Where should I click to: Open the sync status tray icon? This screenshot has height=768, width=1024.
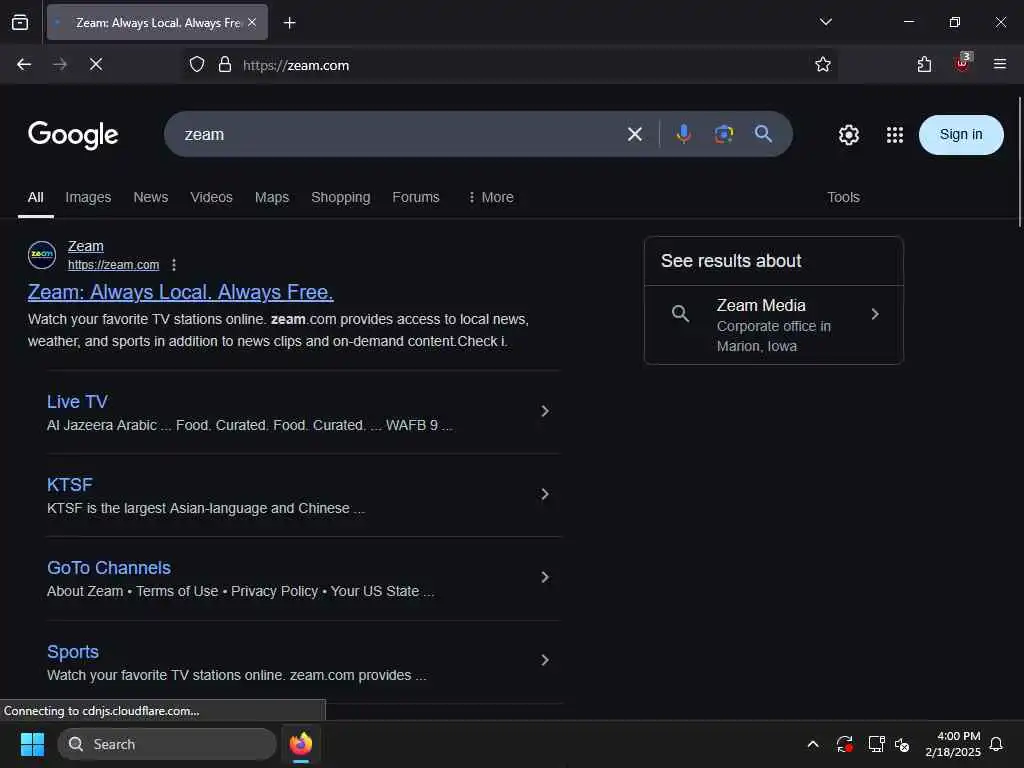pos(844,744)
